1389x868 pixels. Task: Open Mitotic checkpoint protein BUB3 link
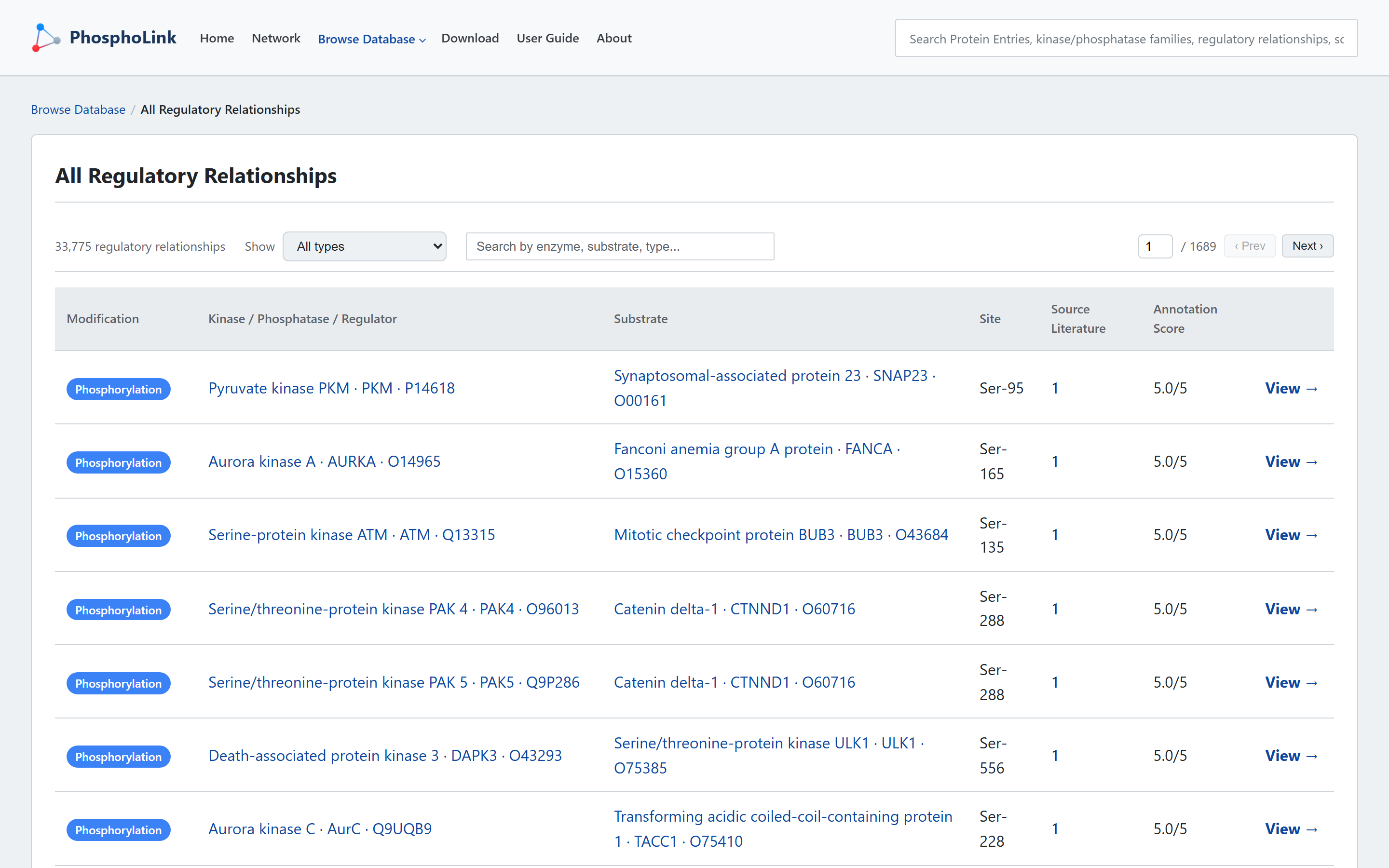[x=781, y=534]
